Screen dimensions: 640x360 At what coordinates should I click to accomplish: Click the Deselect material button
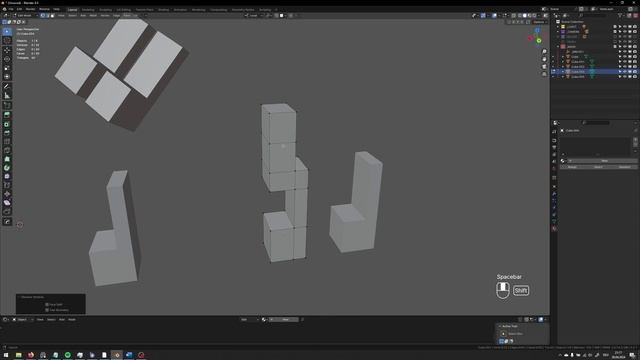point(624,167)
